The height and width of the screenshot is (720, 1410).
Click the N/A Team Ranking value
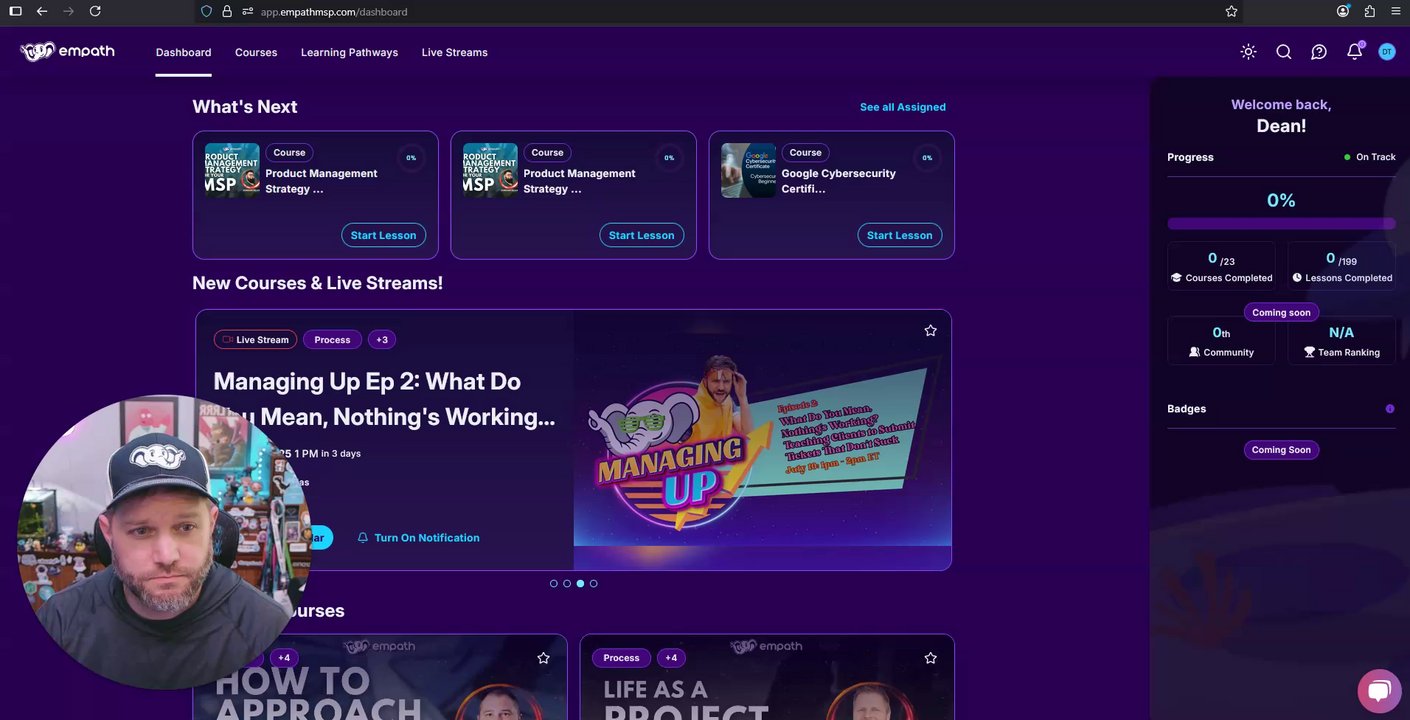click(x=1341, y=333)
